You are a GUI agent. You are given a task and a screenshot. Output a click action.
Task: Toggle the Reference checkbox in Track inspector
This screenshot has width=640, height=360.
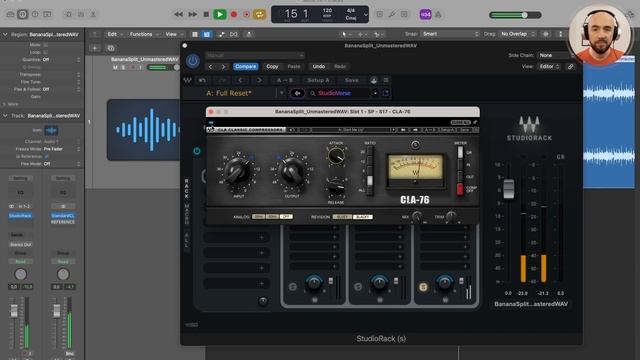coord(46,156)
